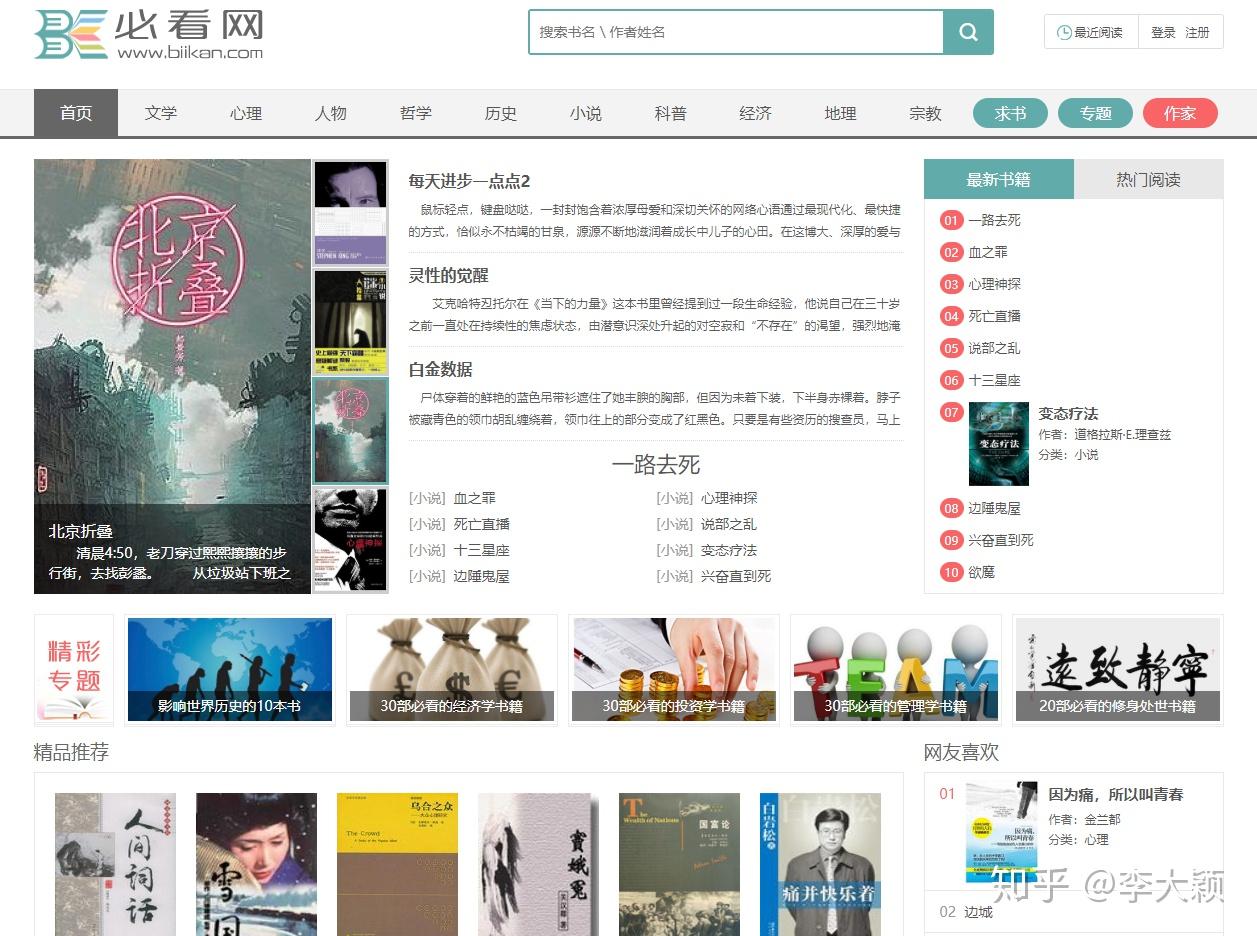Screen dimensions: 1257x936
Task: Click the red 作家 button
Action: click(1180, 113)
